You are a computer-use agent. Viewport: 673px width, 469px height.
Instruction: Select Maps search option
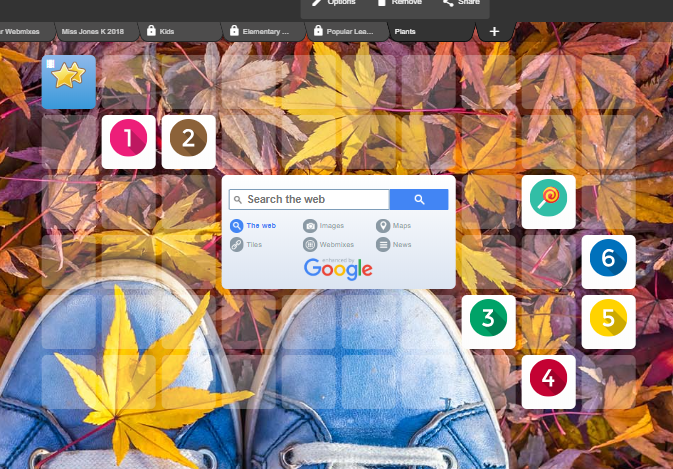click(394, 226)
